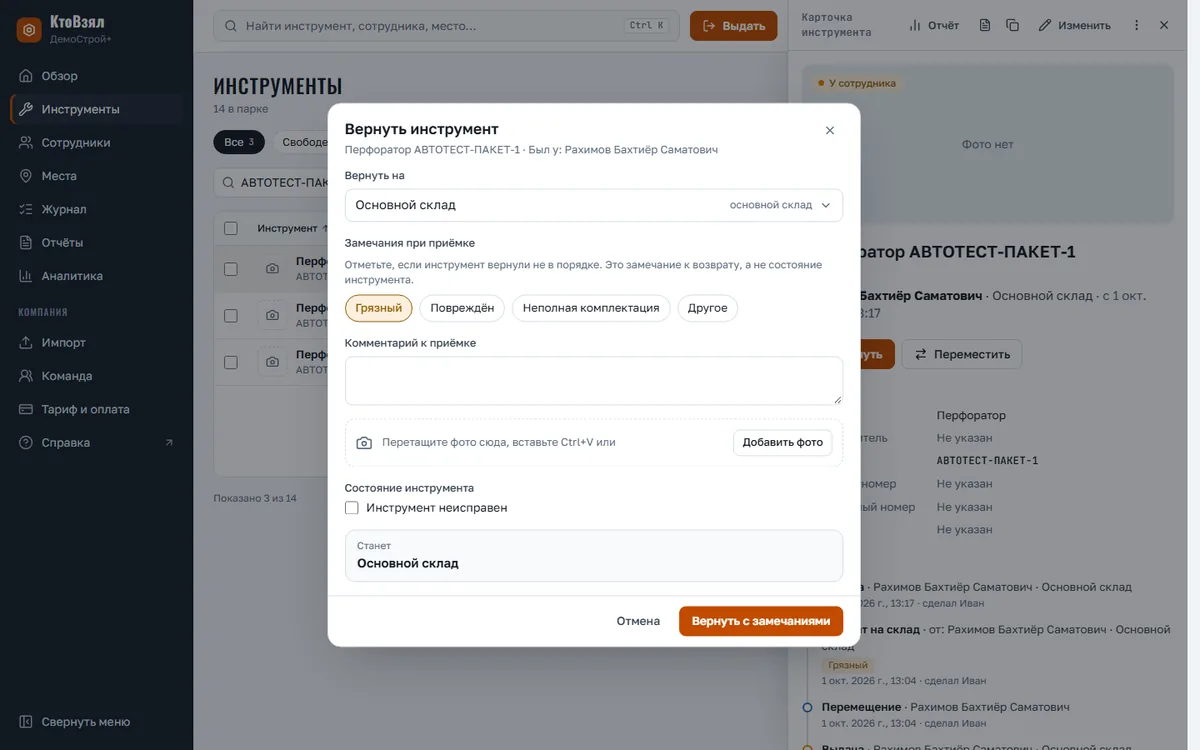This screenshot has width=1200, height=750.
Task: Close the Вернуть инструмент dialog
Action: point(829,130)
